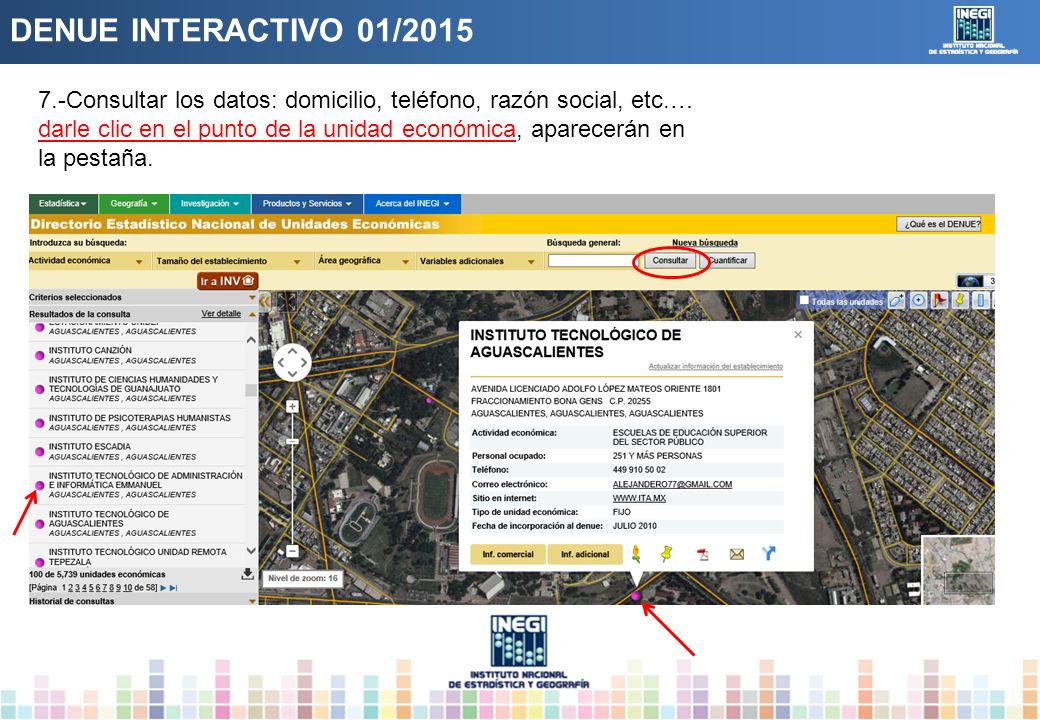This screenshot has height=720, width=1040.
Task: Click purple dot beside Ciencias Humanidades Guanajuato result
Action: (x=40, y=389)
